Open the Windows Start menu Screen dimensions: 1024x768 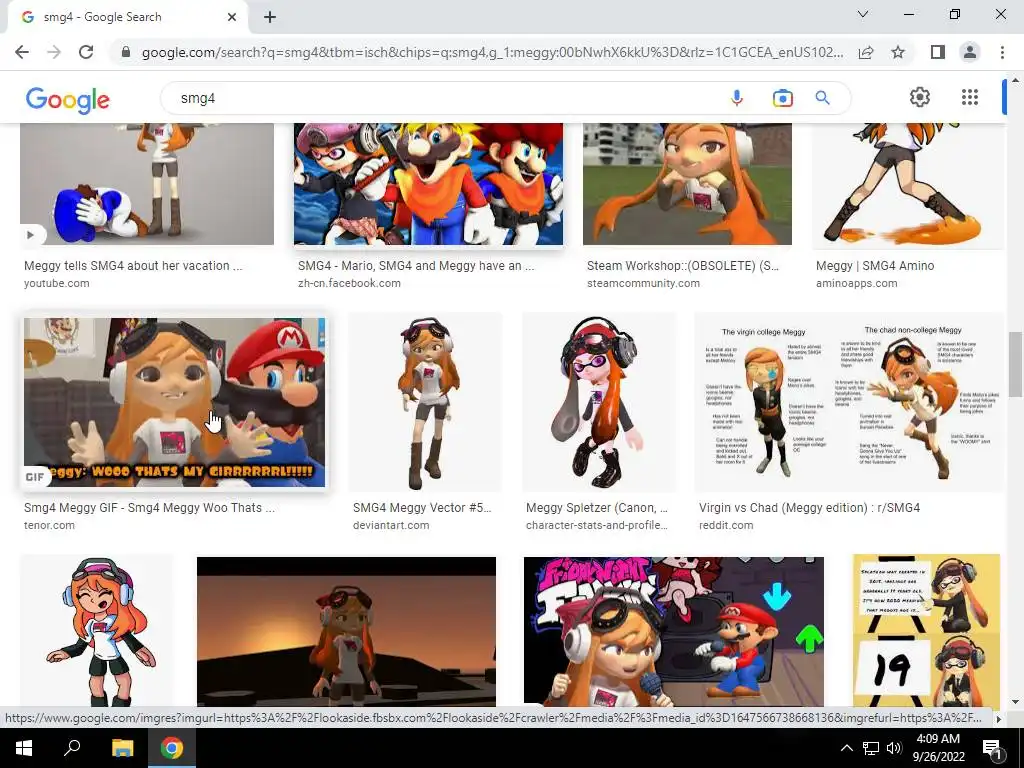click(x=24, y=748)
